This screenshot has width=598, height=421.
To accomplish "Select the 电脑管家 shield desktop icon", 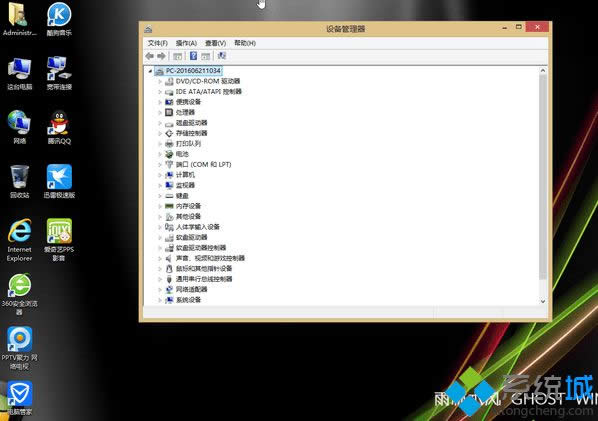I will (x=19, y=398).
